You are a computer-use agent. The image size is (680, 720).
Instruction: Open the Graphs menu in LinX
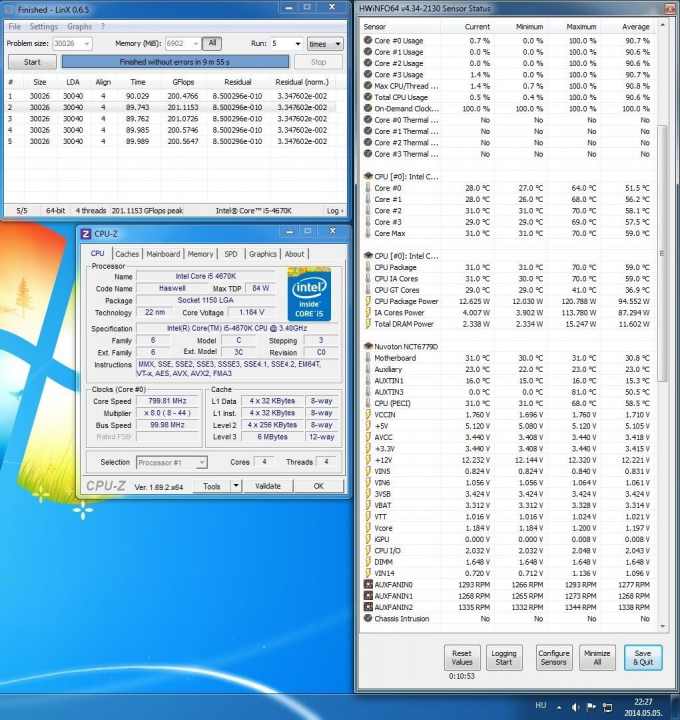coord(79,27)
